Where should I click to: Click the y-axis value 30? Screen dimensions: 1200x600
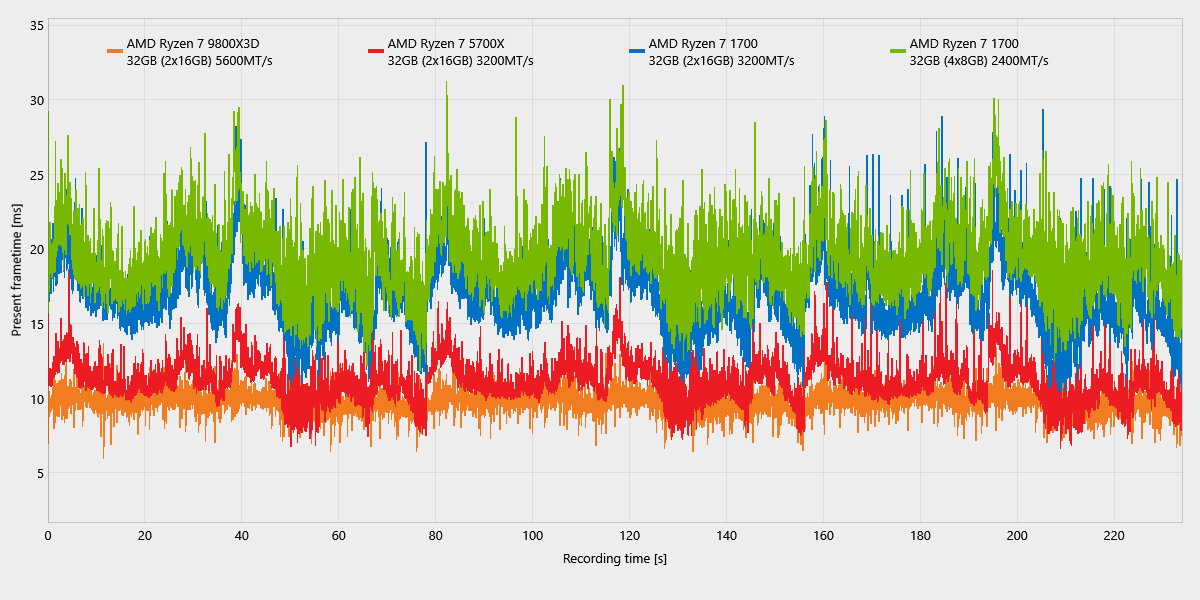pyautogui.click(x=36, y=100)
